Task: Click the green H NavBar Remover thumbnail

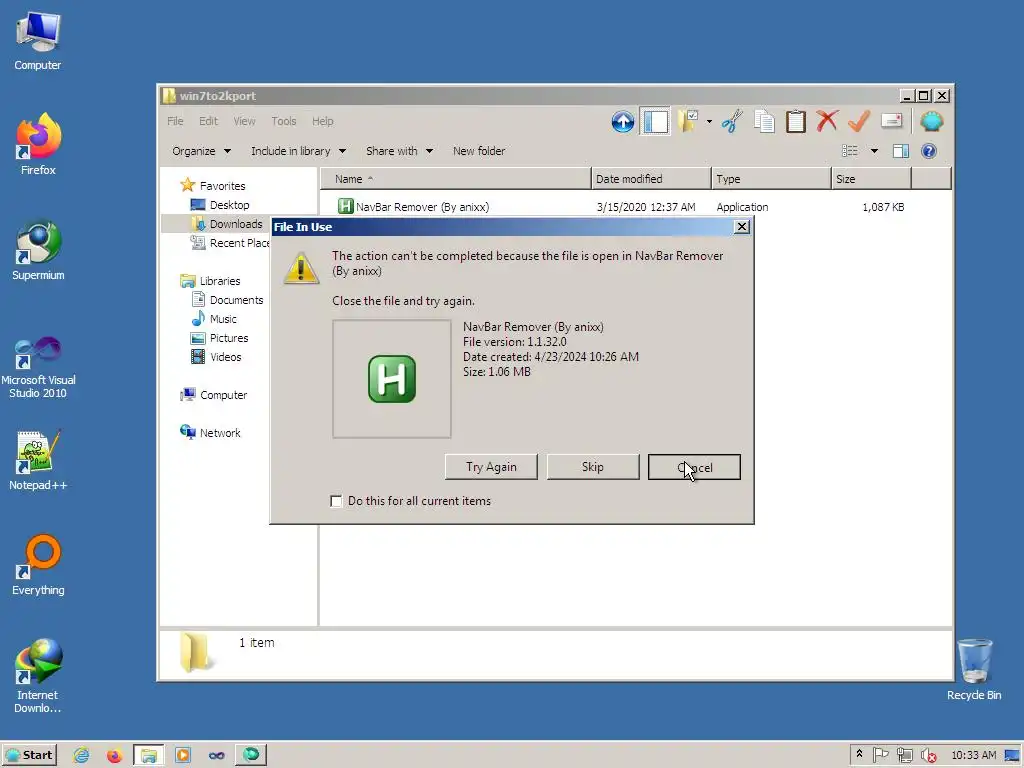Action: (392, 379)
